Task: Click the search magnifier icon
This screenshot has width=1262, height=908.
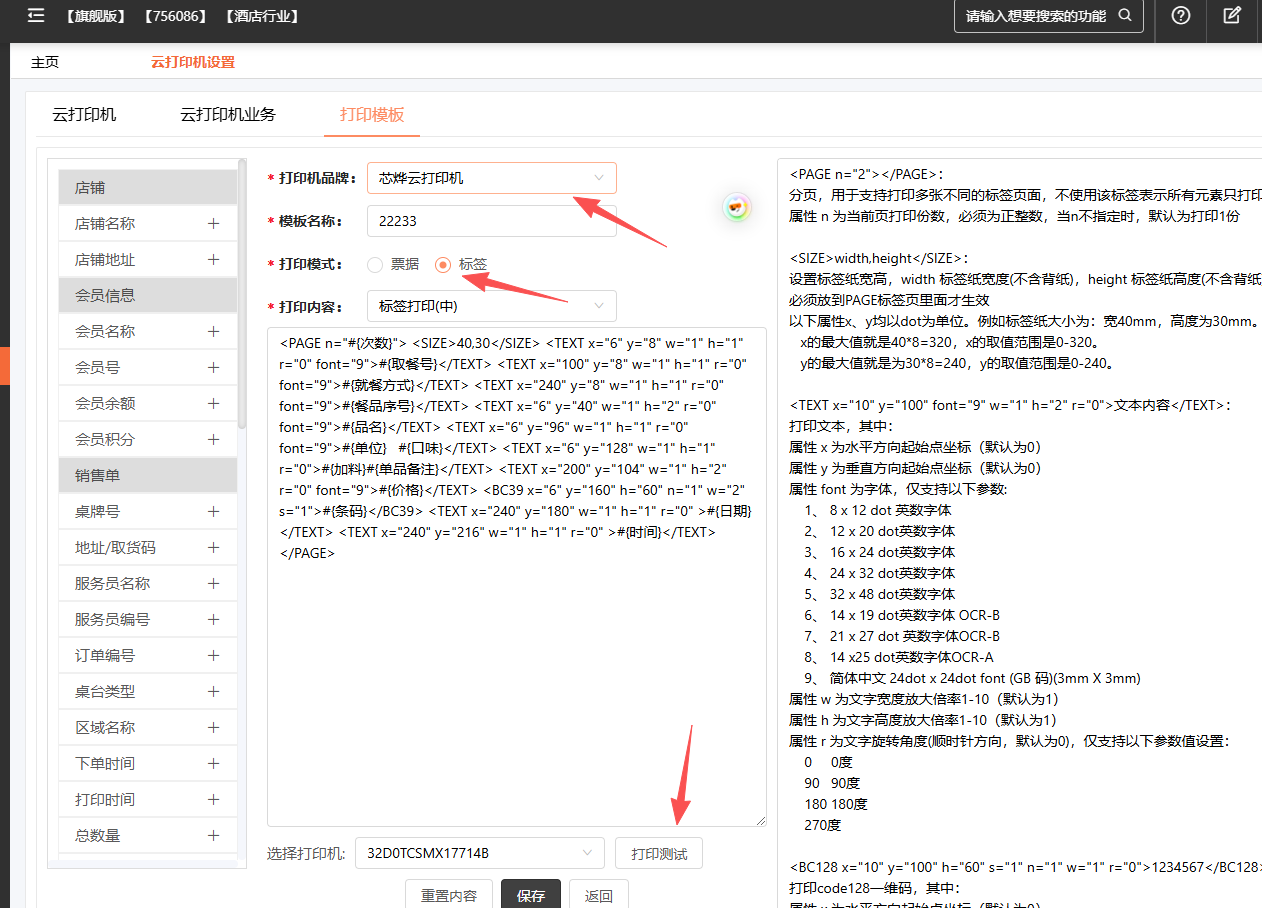Action: (x=1124, y=16)
